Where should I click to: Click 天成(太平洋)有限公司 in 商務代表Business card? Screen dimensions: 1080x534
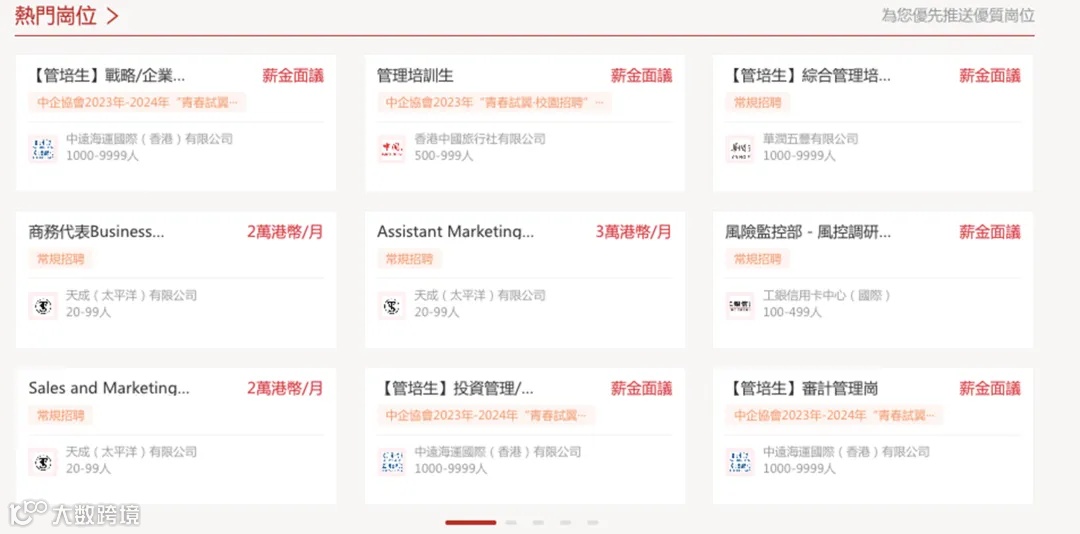click(132, 296)
